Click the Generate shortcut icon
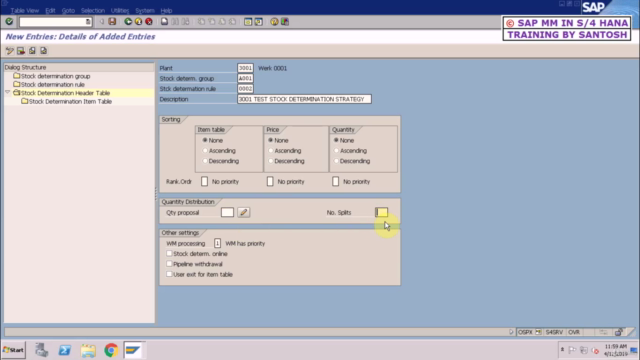640x360 pixels. click(x=258, y=22)
